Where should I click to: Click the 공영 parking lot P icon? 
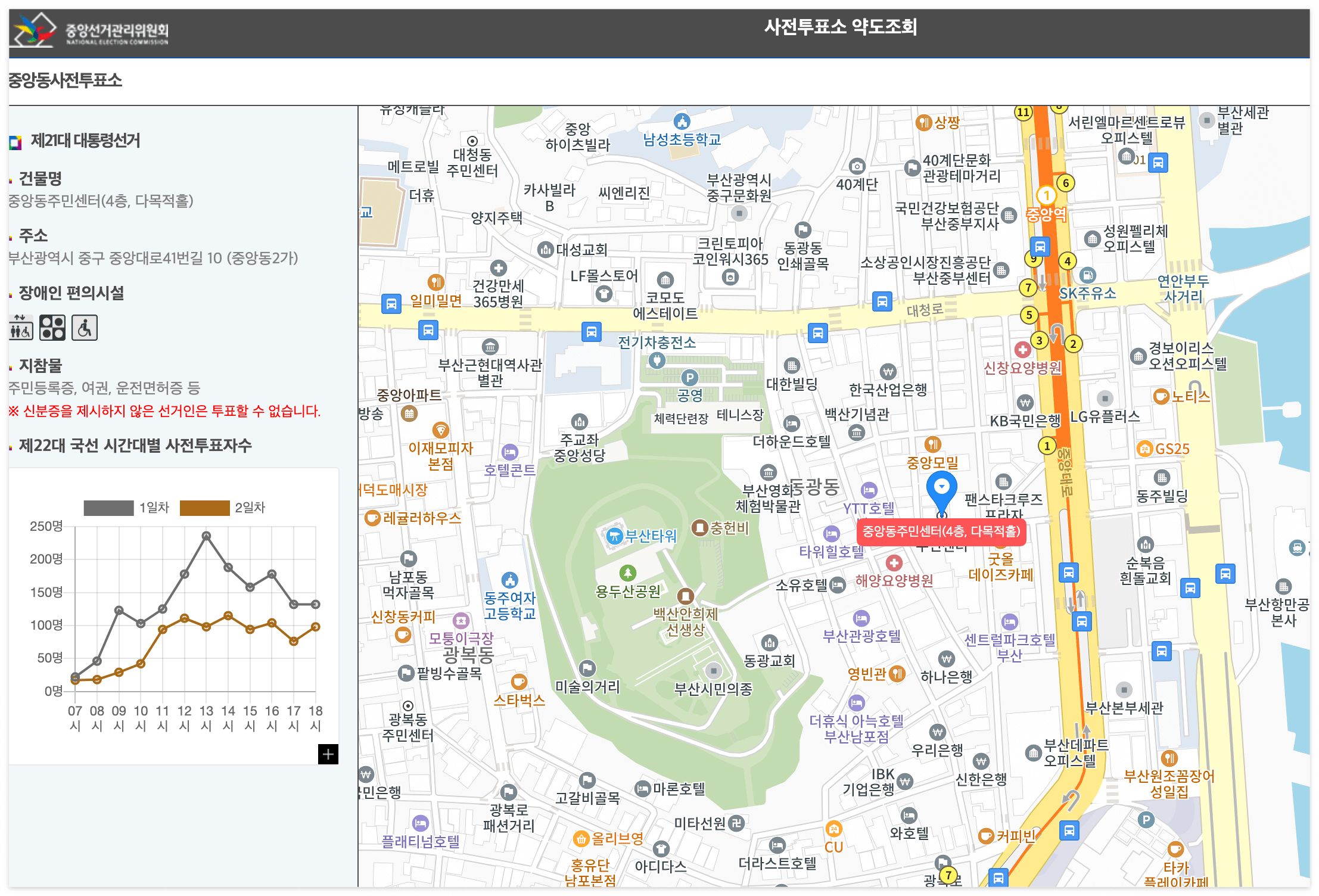(x=689, y=377)
